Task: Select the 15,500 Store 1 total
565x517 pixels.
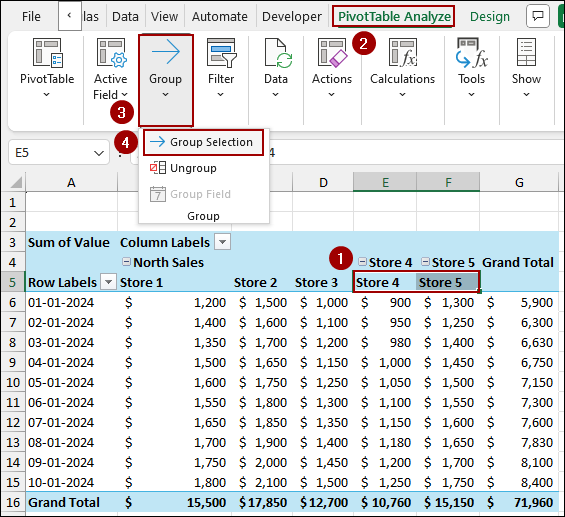Action: point(174,502)
